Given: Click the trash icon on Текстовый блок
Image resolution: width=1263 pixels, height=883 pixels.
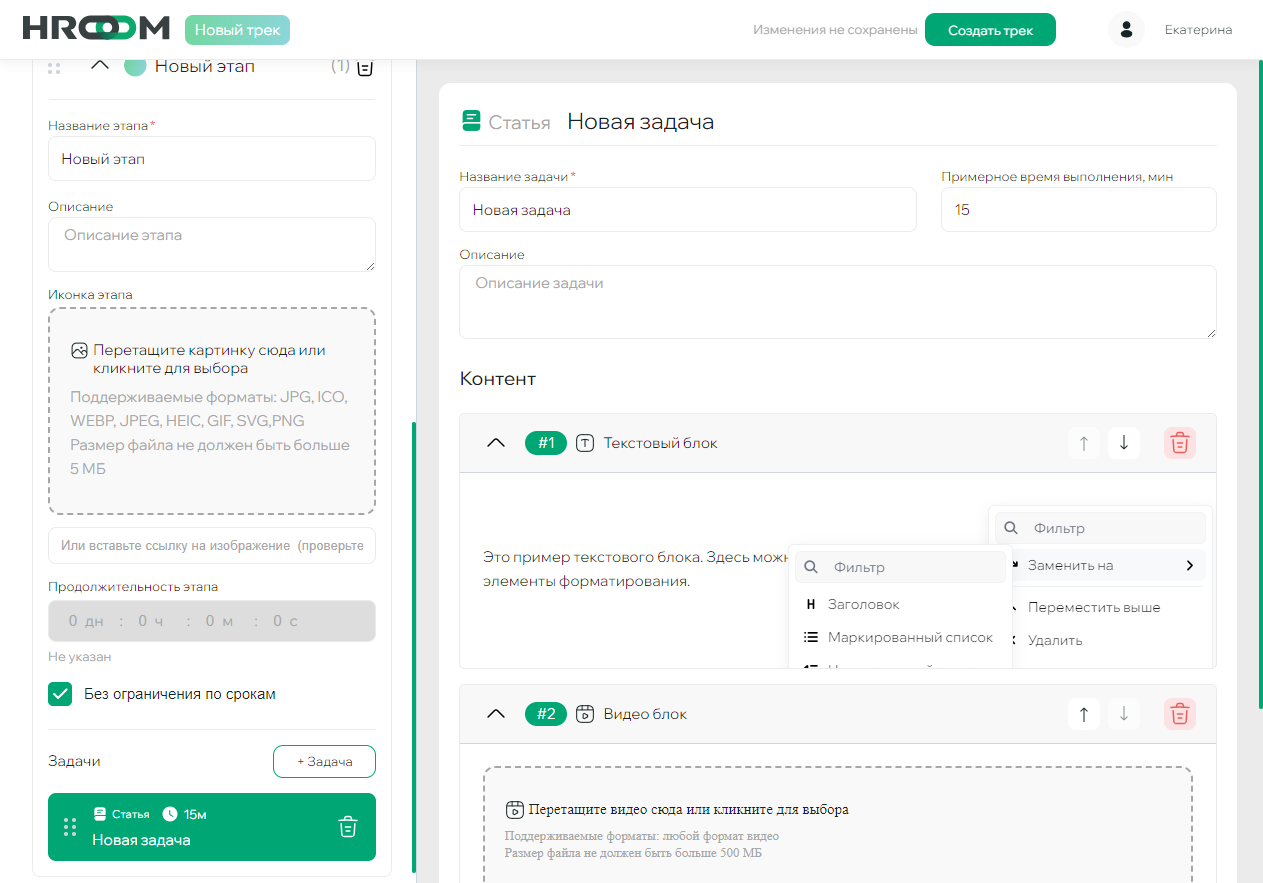Looking at the screenshot, I should 1179,442.
